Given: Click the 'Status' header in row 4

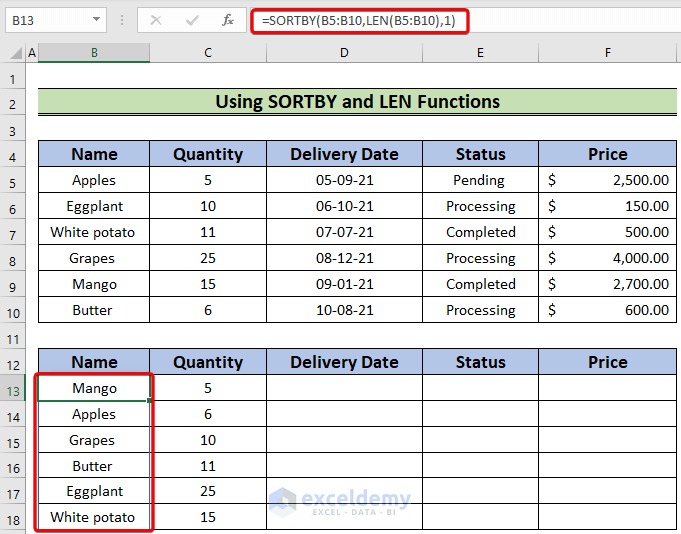Looking at the screenshot, I should (x=480, y=154).
